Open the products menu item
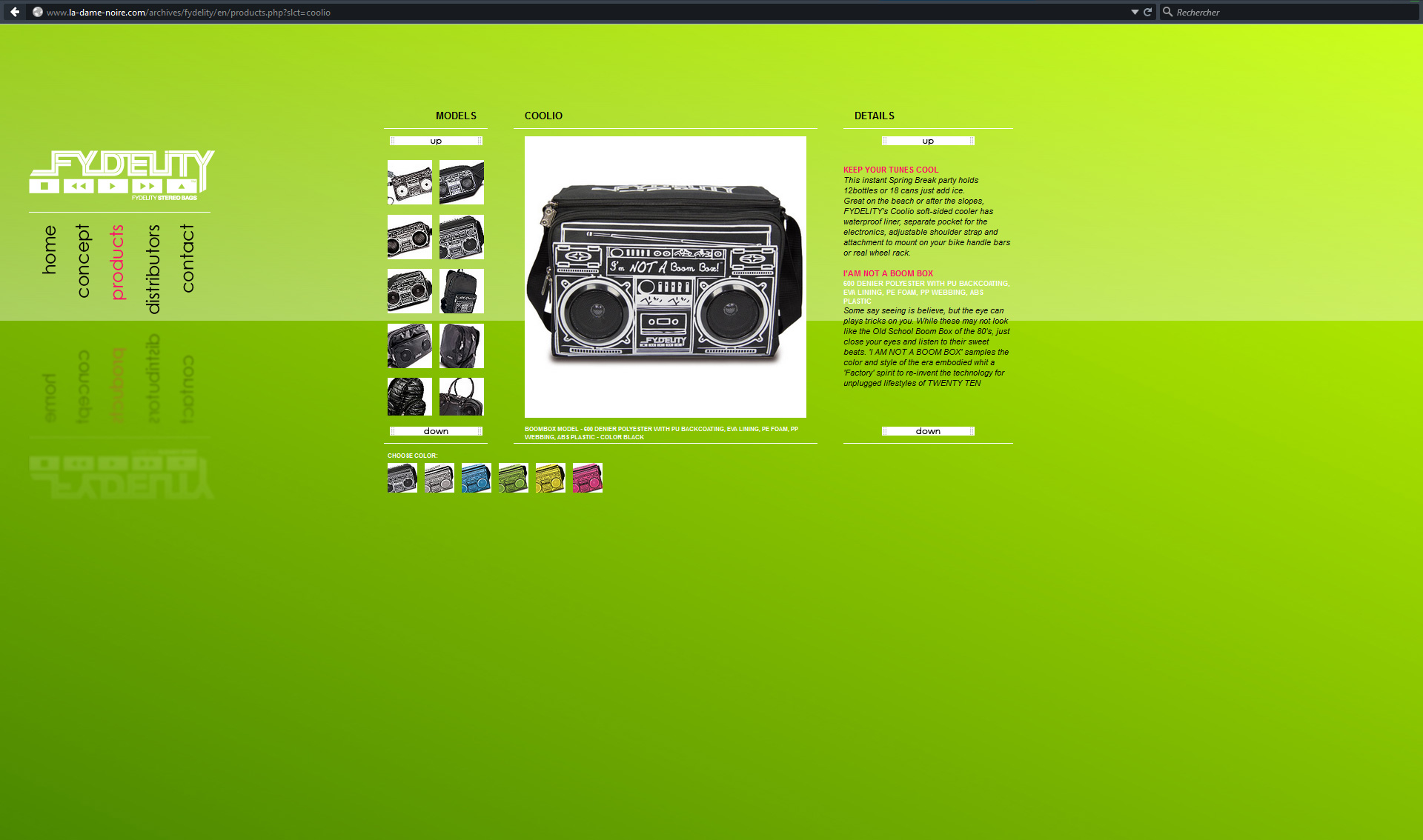Screen dimensions: 1423x840 [x=117, y=262]
